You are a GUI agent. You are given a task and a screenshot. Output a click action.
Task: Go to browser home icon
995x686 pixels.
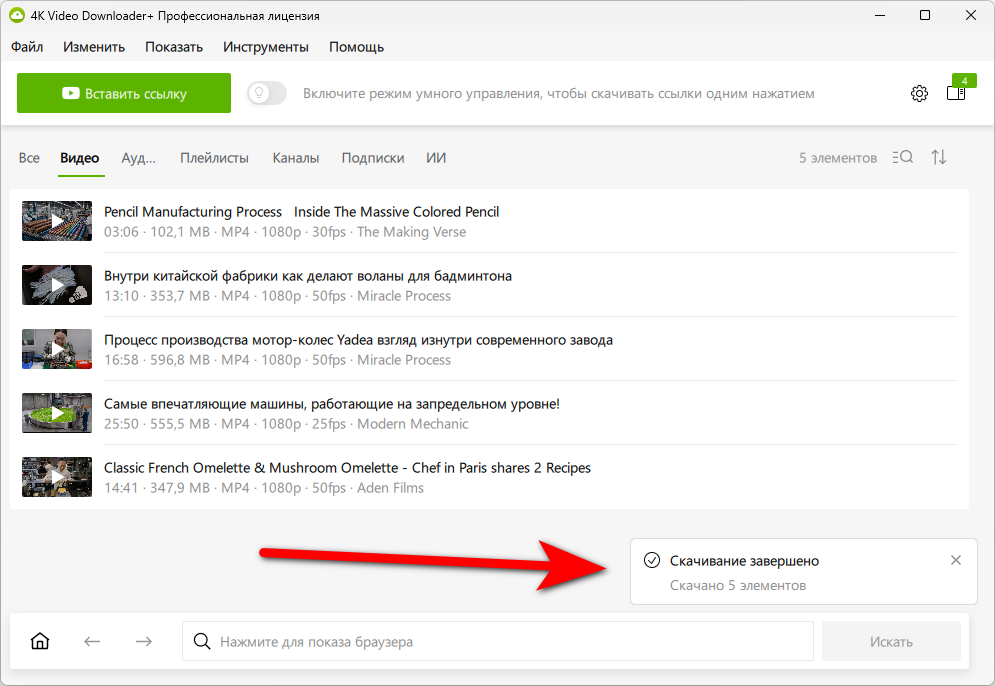tap(40, 641)
